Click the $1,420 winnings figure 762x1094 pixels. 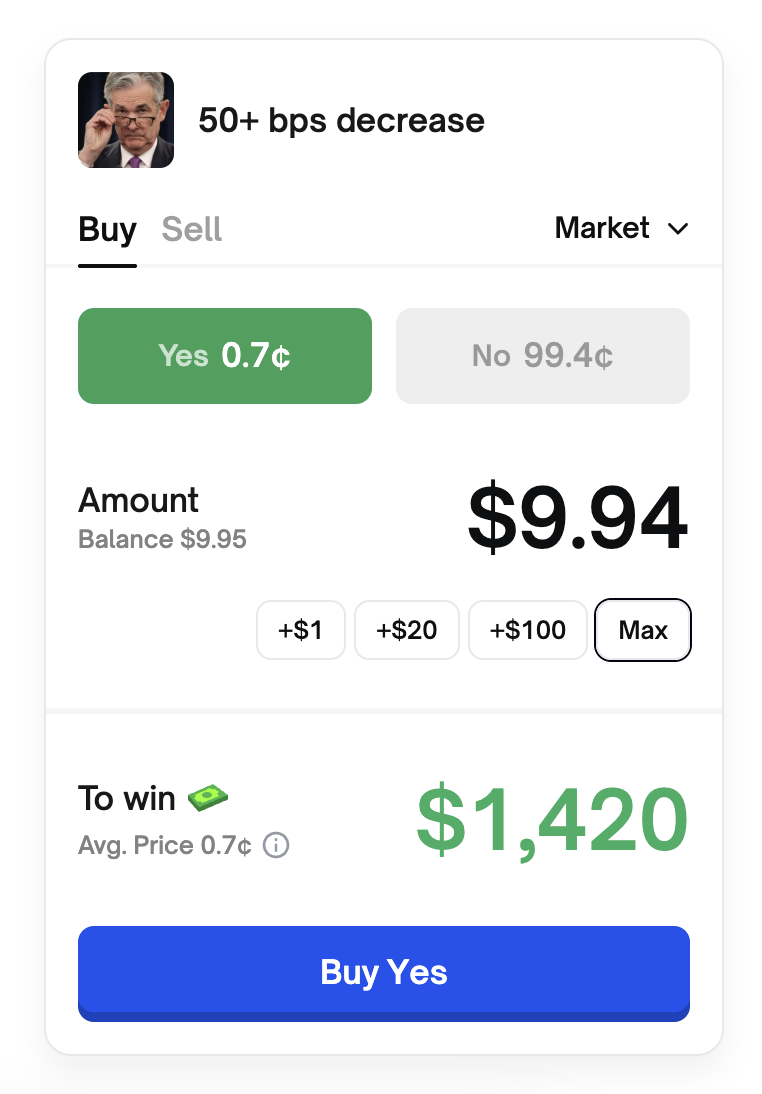[x=552, y=820]
